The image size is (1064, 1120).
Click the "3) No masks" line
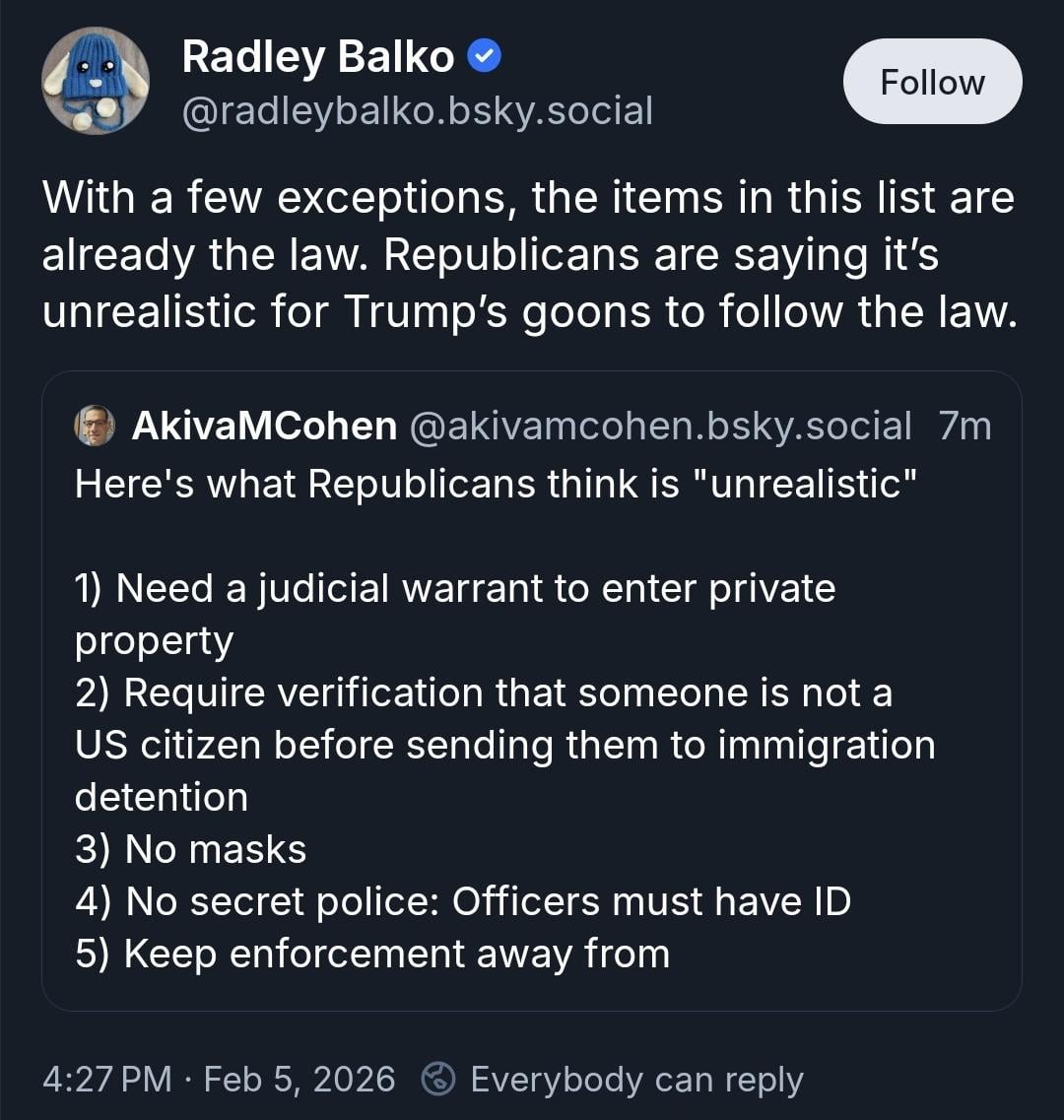190,849
